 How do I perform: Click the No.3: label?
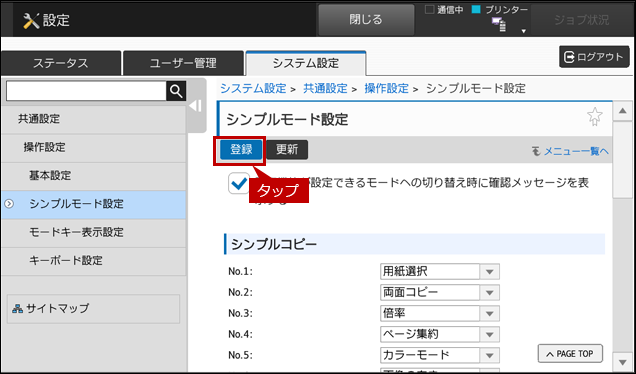tap(240, 314)
